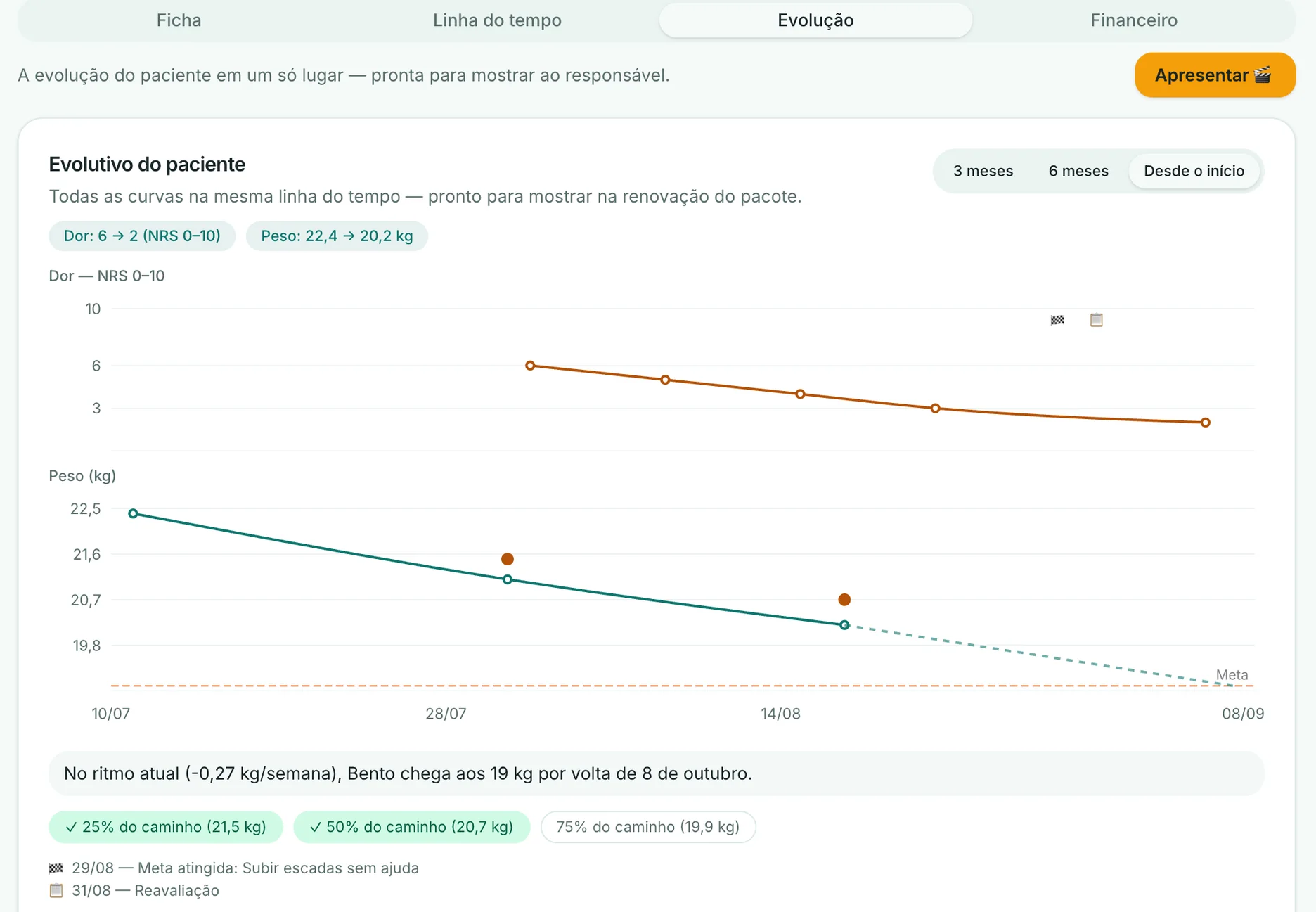Select the first weight point at 10/07

[x=133, y=514]
